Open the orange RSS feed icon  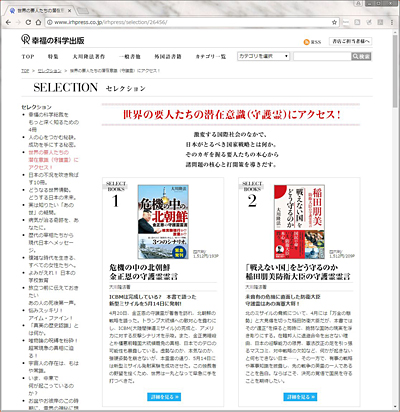click(306, 42)
